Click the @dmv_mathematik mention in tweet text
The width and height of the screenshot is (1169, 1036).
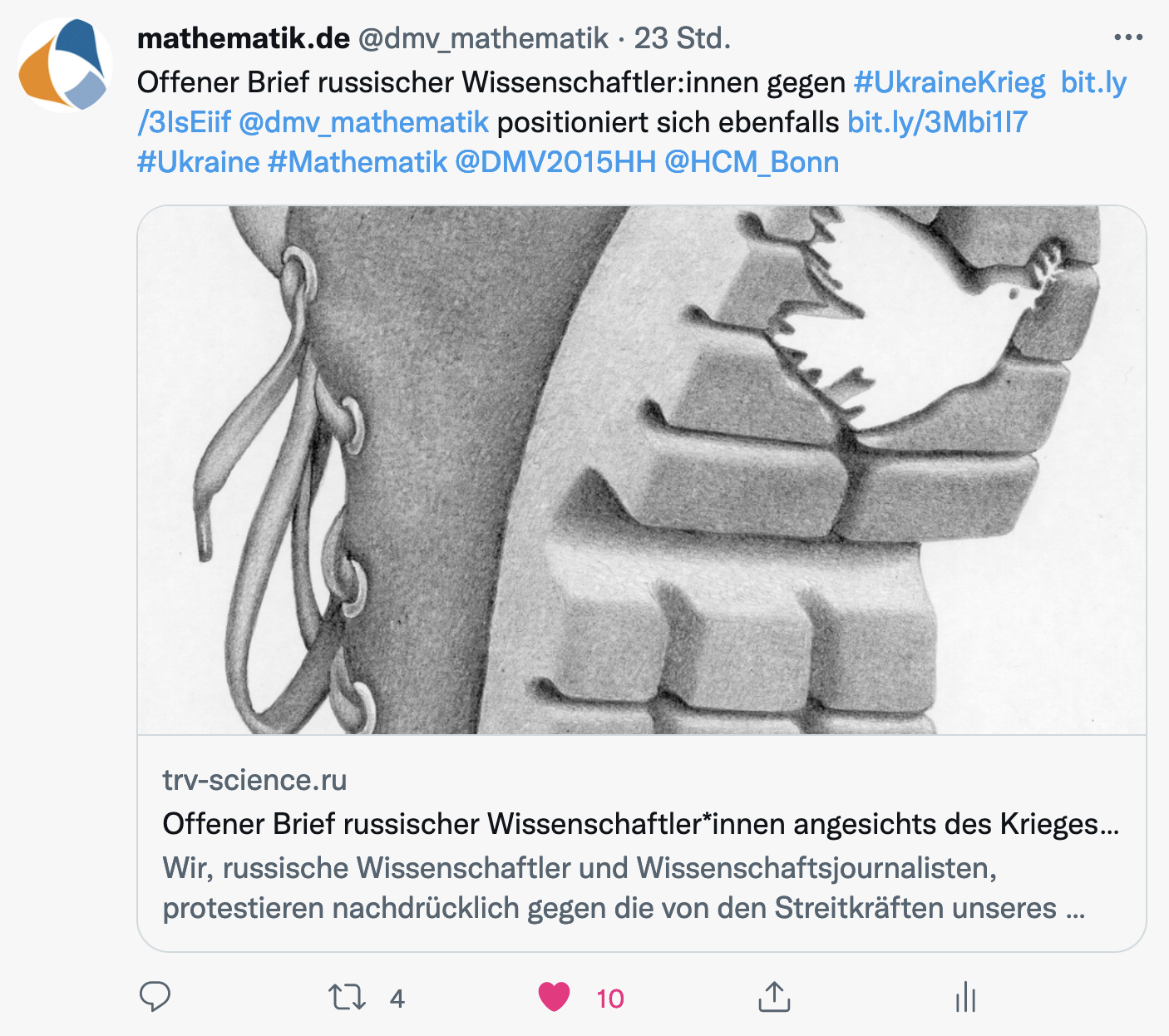[363, 123]
